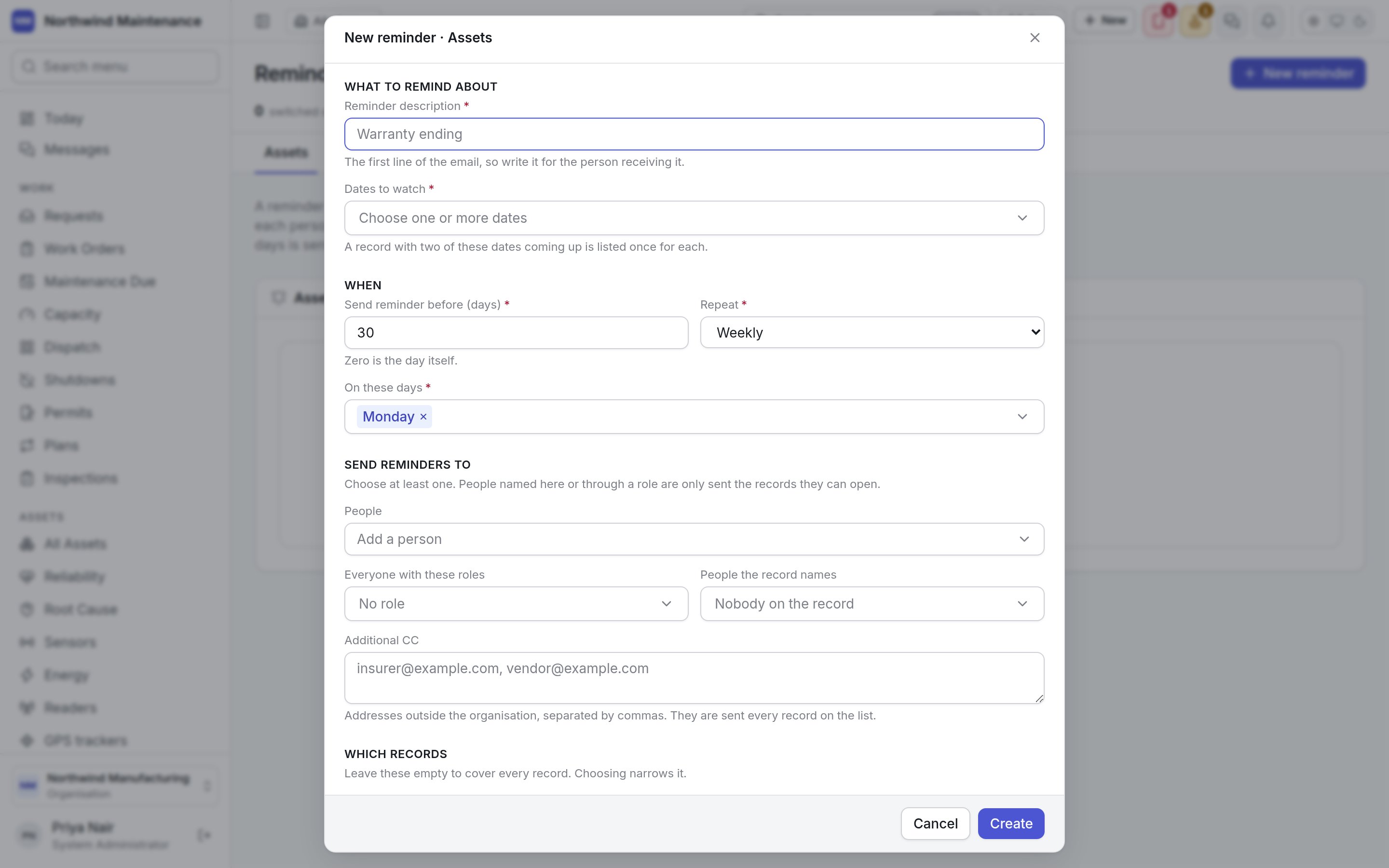Open Inspections in the sidebar
Image resolution: width=1389 pixels, height=868 pixels.
115,479
